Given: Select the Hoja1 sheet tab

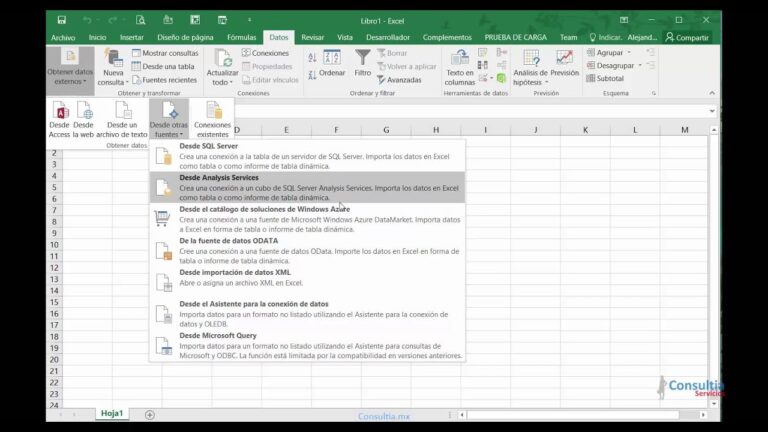Looking at the screenshot, I should [x=112, y=413].
